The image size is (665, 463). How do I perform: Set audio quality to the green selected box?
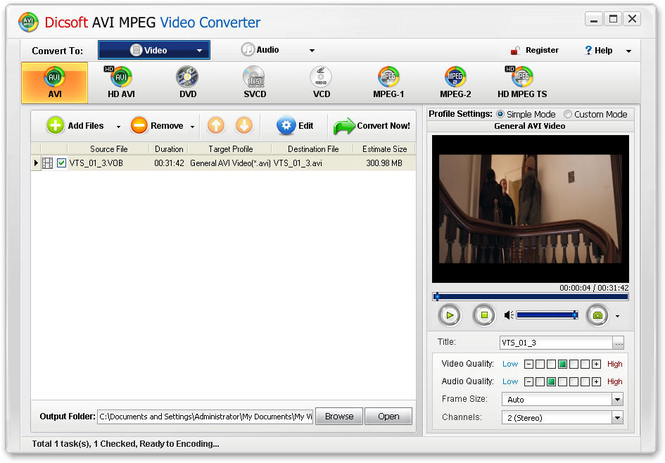pos(551,382)
